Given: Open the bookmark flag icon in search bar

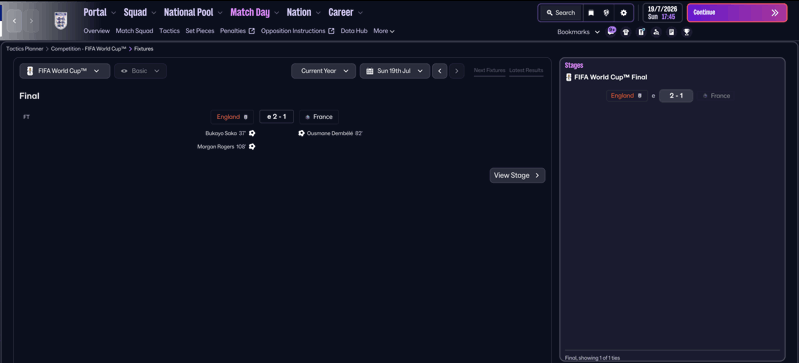Looking at the screenshot, I should pos(591,13).
